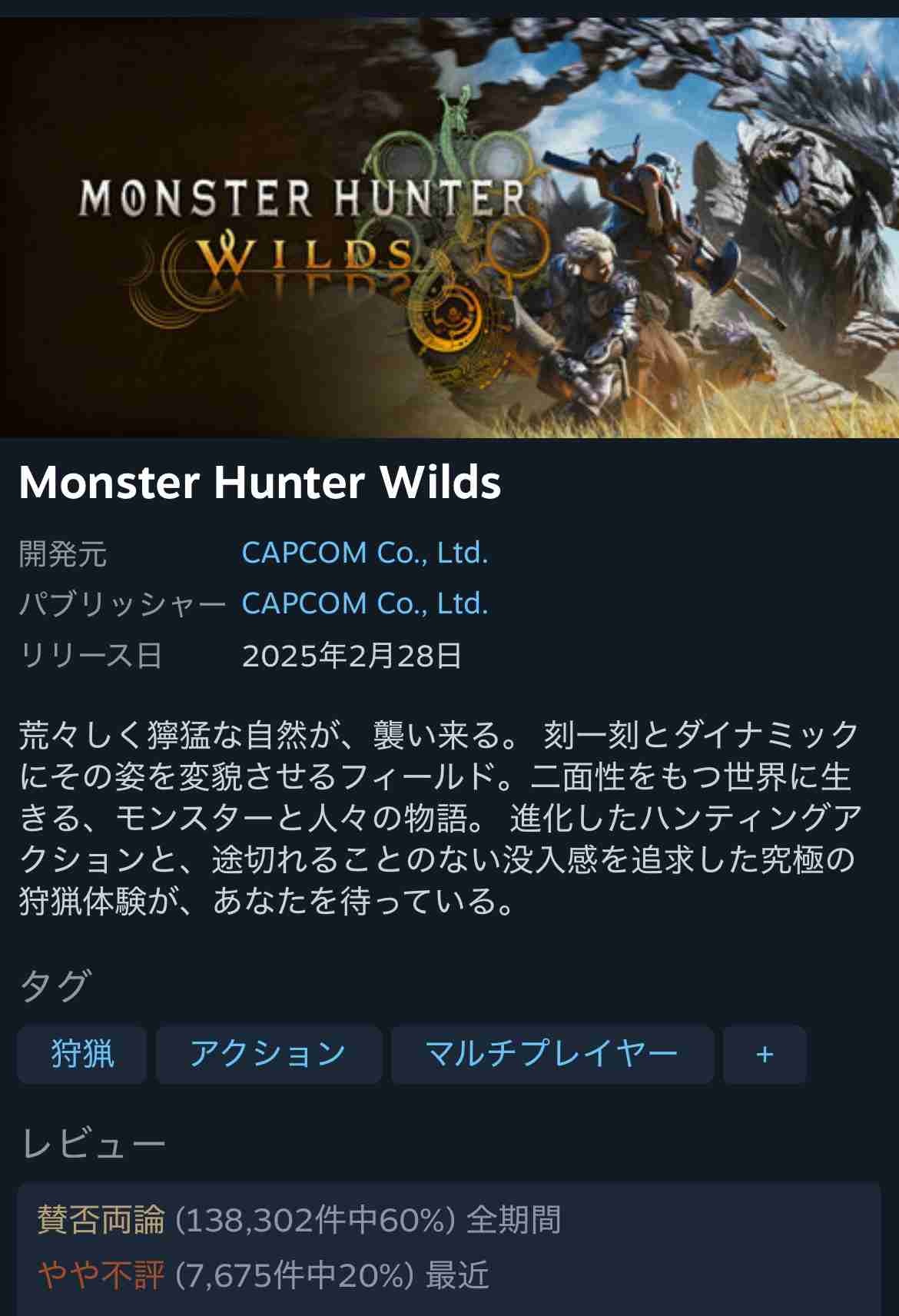Open the developer CAPCOM Co., Ltd. link
This screenshot has height=1316, width=899.
[x=365, y=553]
